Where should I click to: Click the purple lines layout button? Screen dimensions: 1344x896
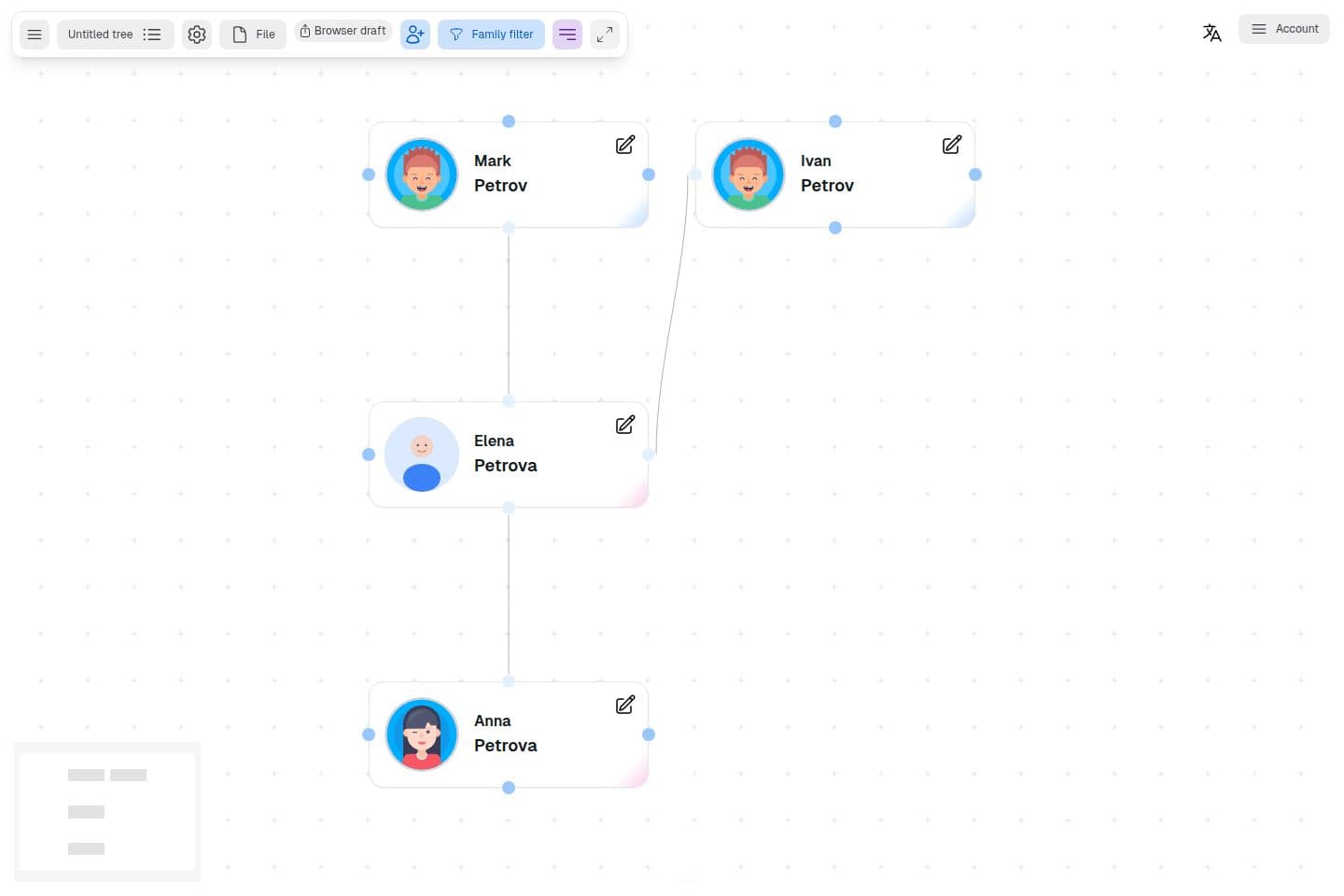click(x=567, y=35)
